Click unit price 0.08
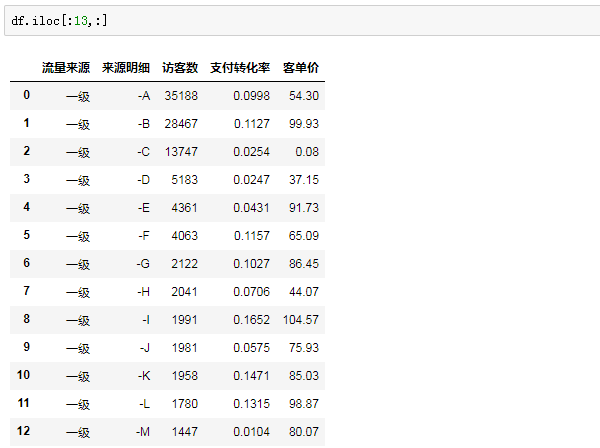 tap(307, 152)
